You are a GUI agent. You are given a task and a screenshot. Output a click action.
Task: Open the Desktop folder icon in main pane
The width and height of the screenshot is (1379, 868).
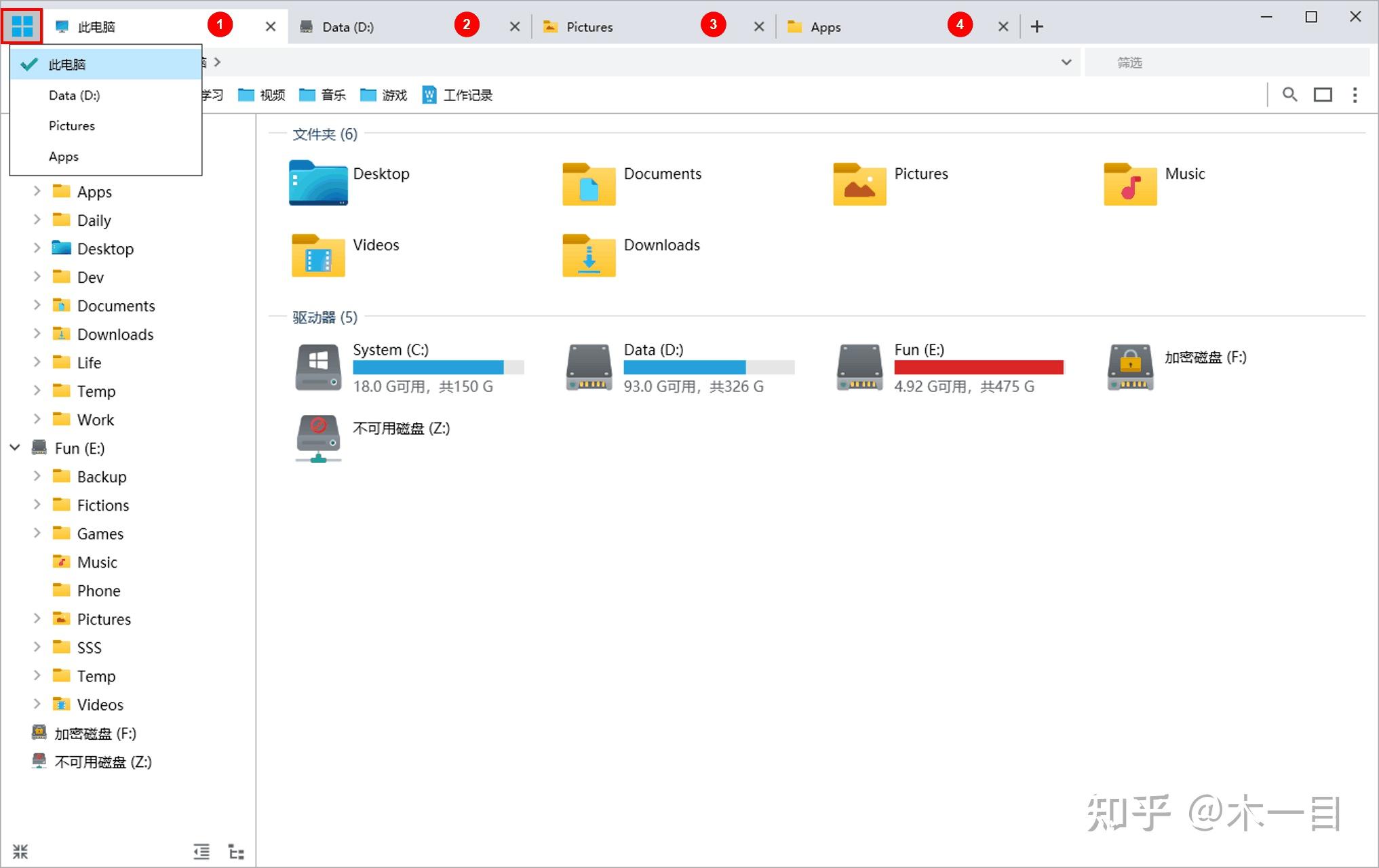click(318, 182)
